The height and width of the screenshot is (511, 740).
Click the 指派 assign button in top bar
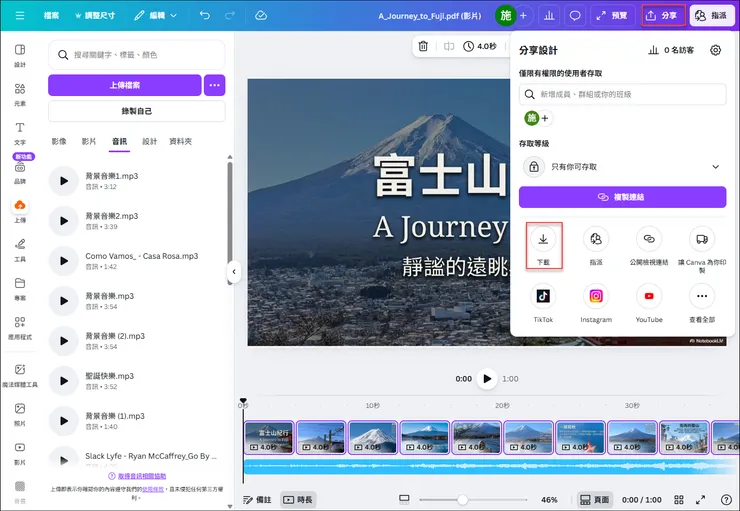pyautogui.click(x=712, y=16)
